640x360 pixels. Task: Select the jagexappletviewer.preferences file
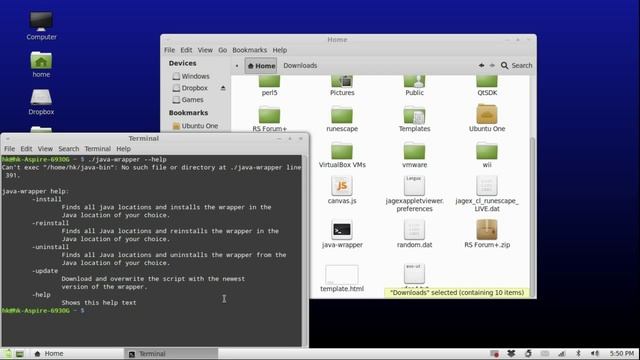pyautogui.click(x=414, y=194)
